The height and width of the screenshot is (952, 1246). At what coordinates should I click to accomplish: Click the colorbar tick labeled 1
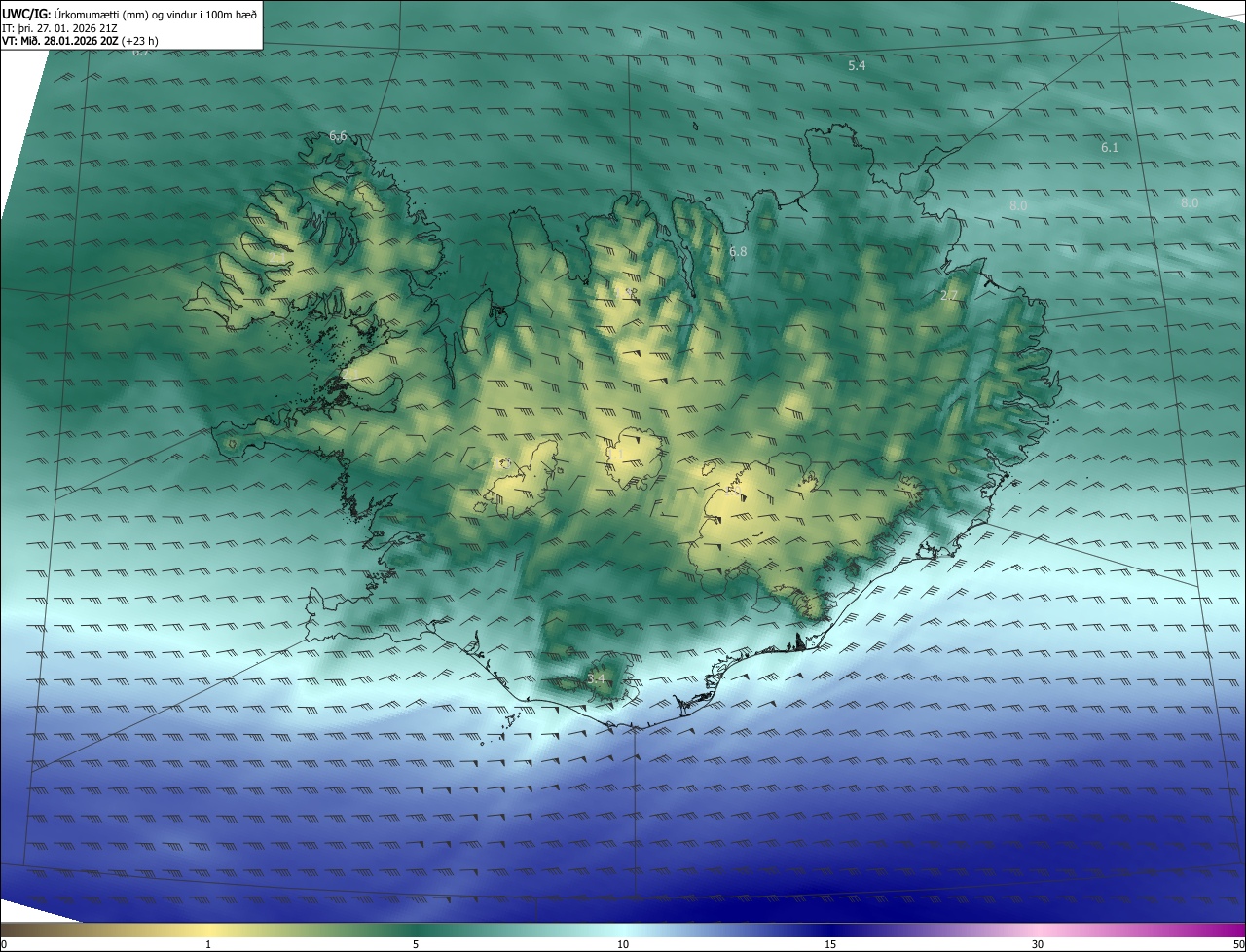pos(208,944)
